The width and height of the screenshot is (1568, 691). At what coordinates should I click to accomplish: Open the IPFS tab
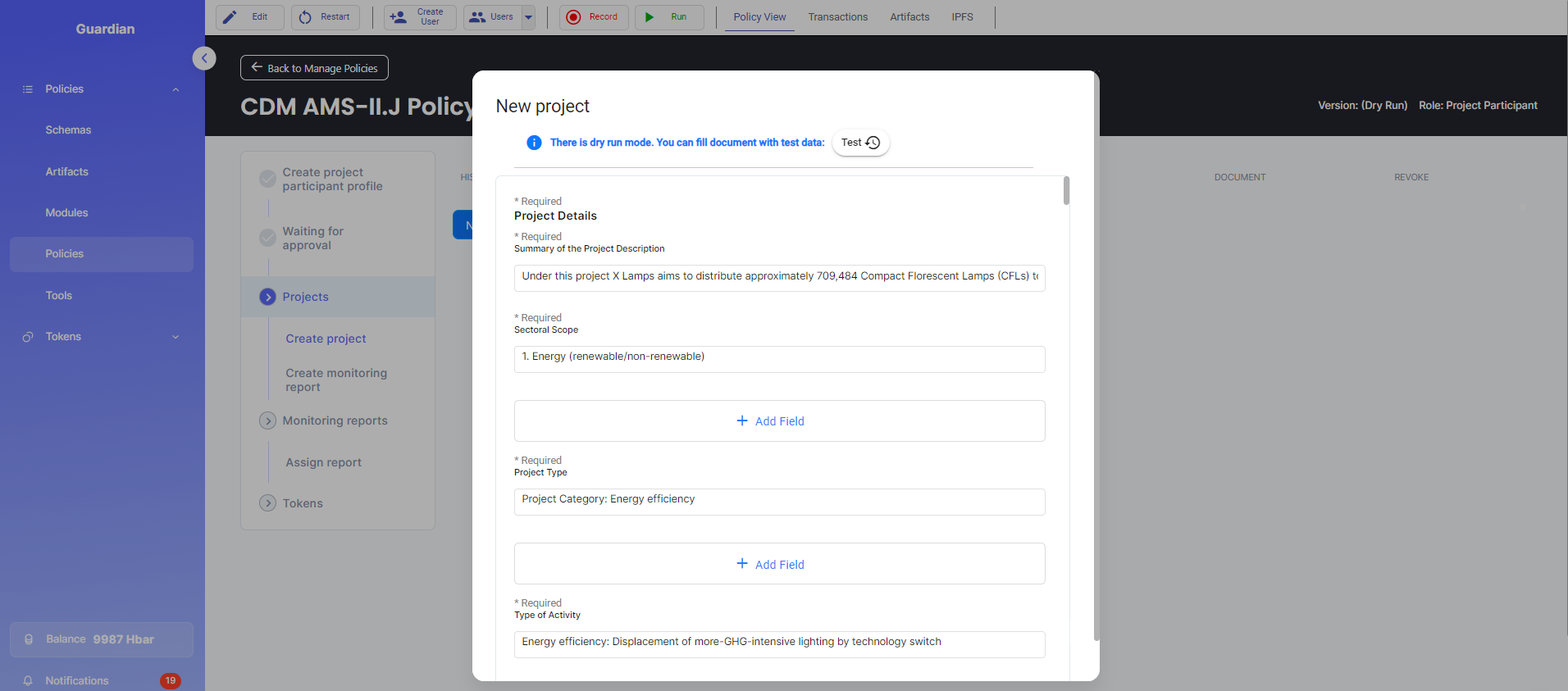coord(962,17)
